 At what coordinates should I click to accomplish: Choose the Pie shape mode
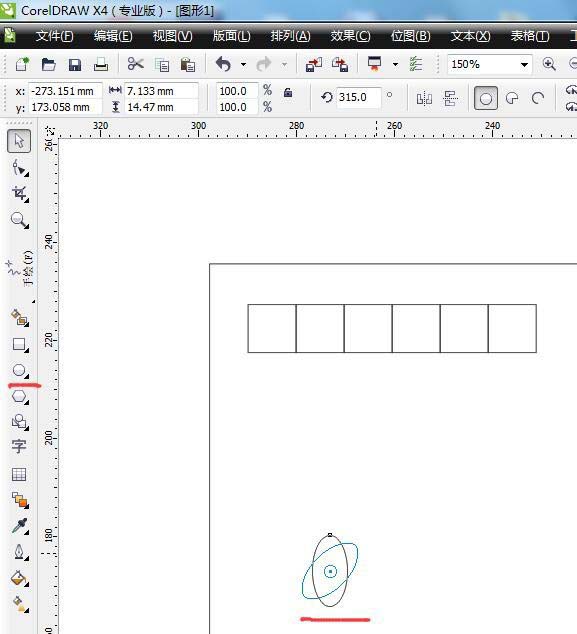[x=512, y=98]
